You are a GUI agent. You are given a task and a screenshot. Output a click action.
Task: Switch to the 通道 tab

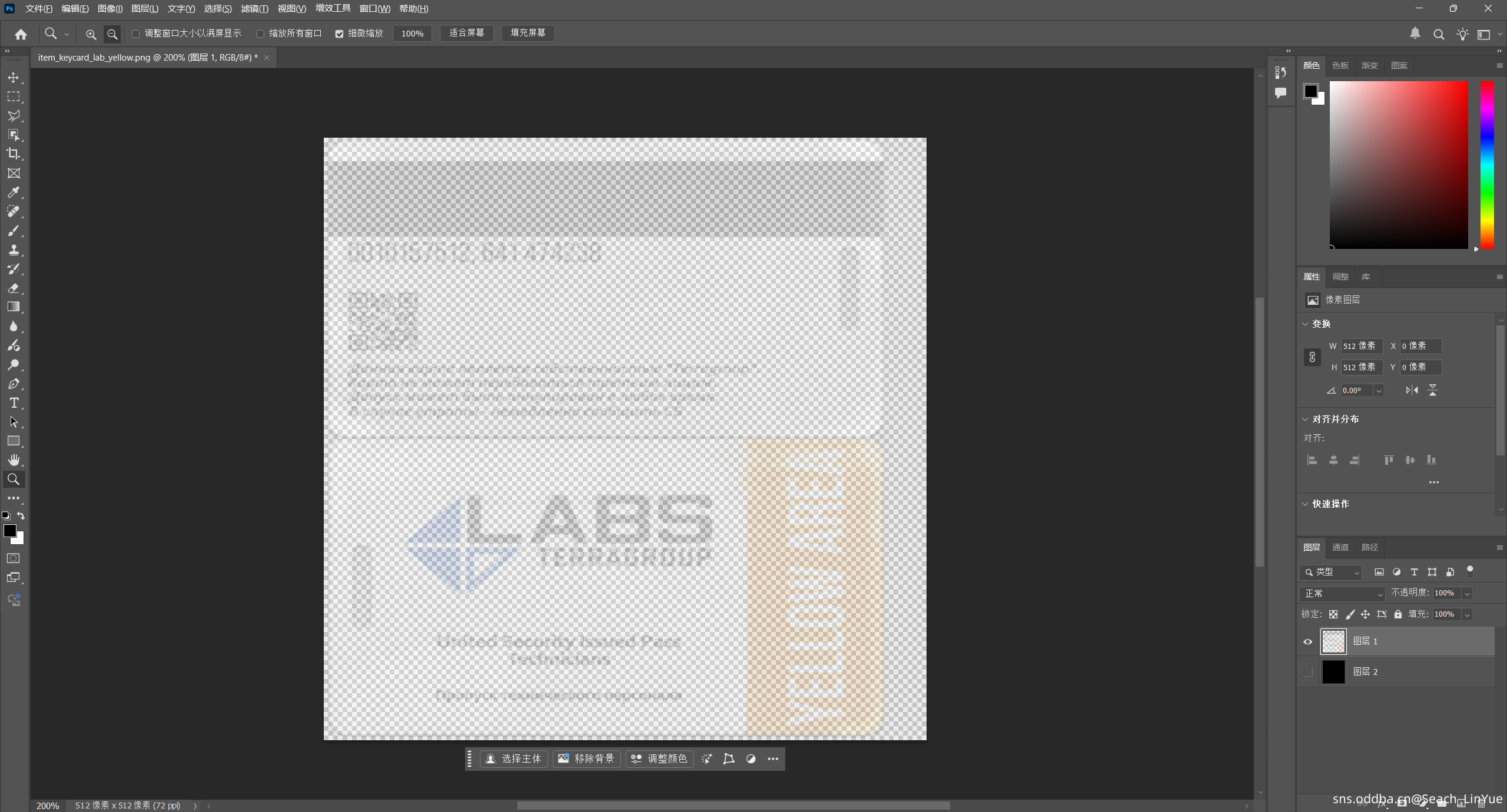(x=1340, y=547)
